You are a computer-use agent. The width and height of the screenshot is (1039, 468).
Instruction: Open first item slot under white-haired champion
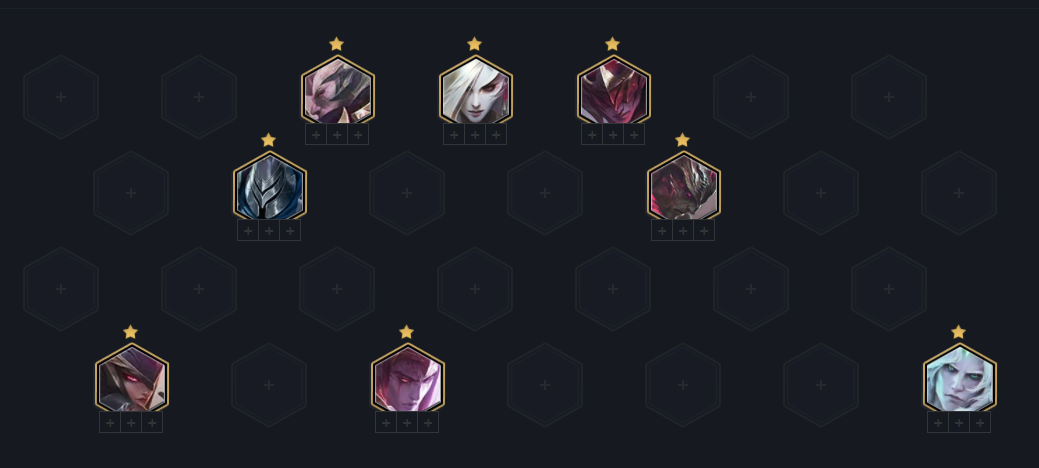click(454, 135)
